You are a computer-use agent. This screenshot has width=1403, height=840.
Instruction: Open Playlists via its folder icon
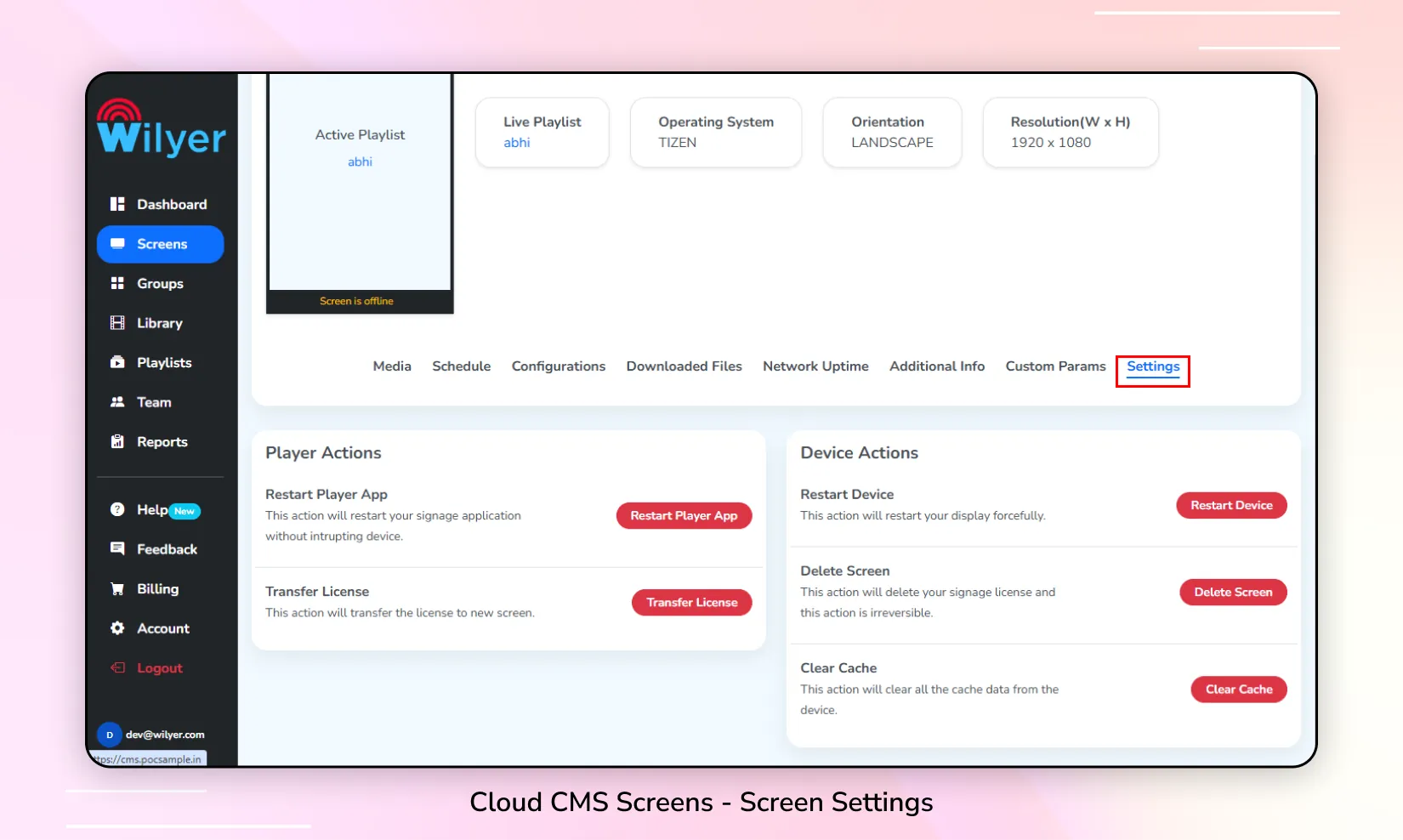117,362
